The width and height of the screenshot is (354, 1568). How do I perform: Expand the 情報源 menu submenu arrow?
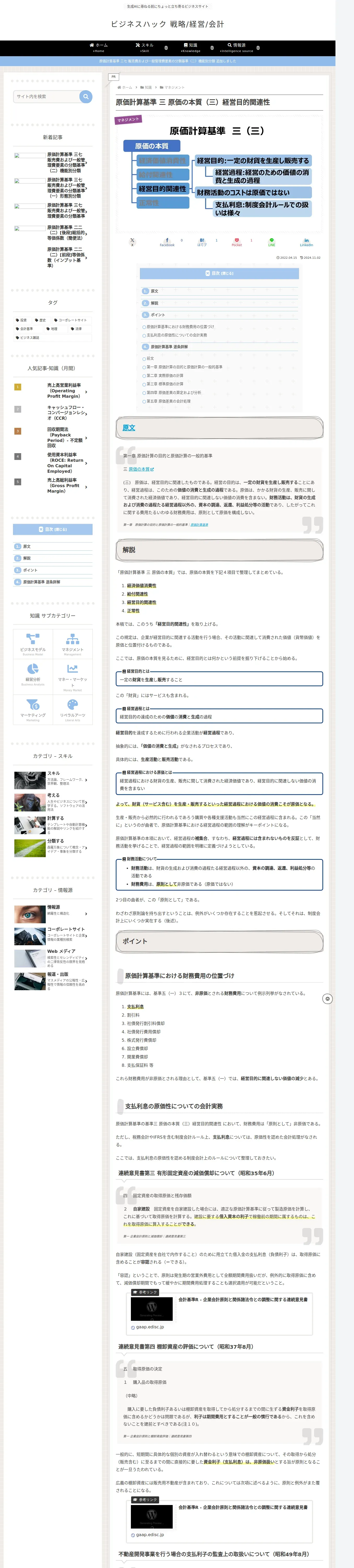tap(258, 48)
